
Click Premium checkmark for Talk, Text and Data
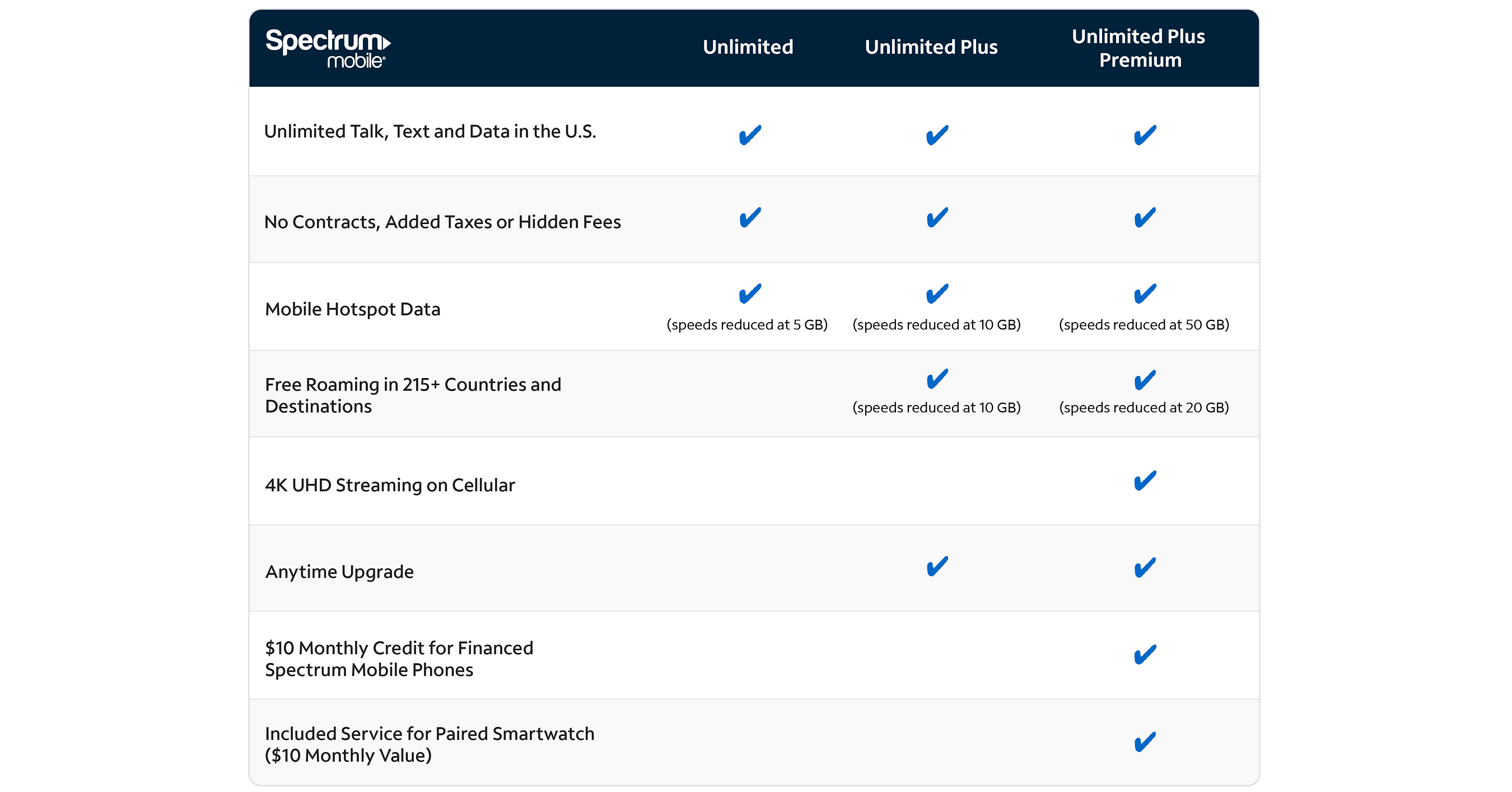coord(1145,135)
